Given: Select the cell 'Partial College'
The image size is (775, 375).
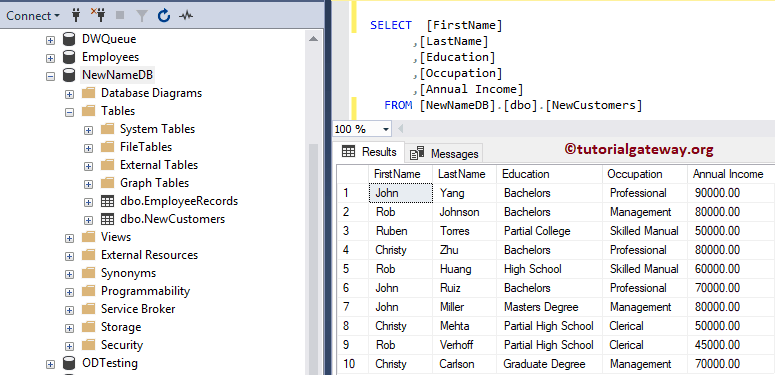Looking at the screenshot, I should [x=550, y=231].
